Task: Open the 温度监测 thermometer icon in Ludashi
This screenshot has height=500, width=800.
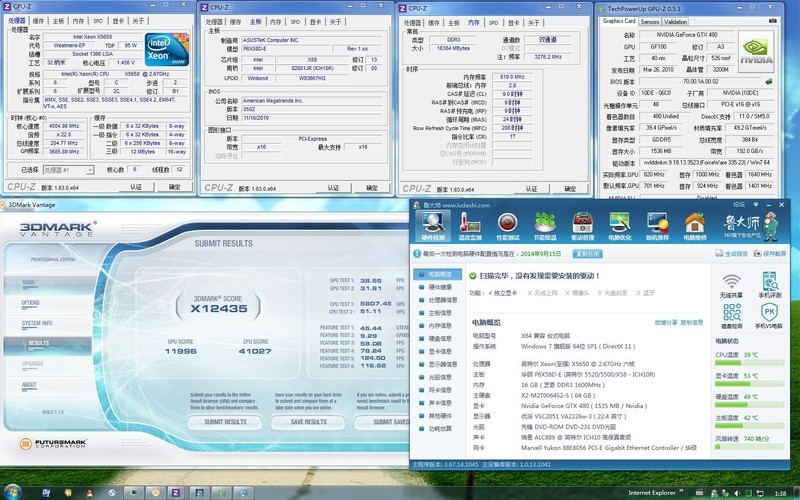Action: (x=470, y=226)
